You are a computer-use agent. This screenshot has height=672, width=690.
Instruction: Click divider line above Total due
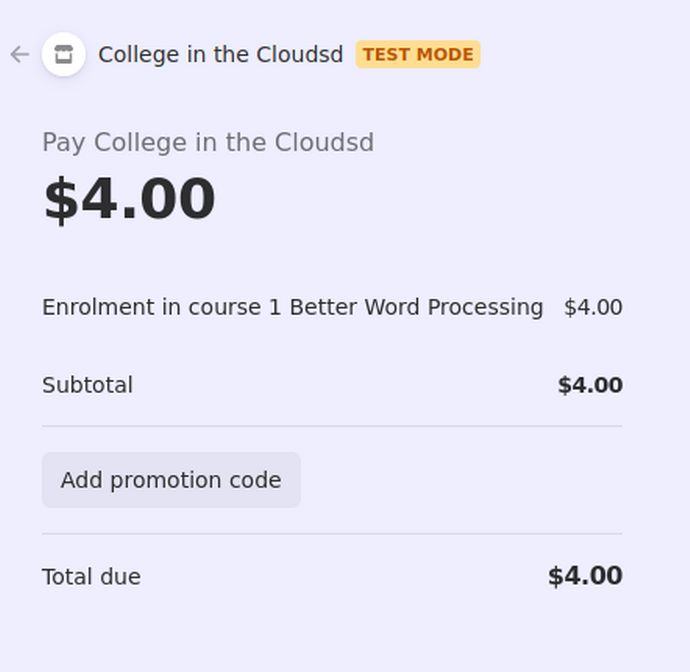click(332, 534)
